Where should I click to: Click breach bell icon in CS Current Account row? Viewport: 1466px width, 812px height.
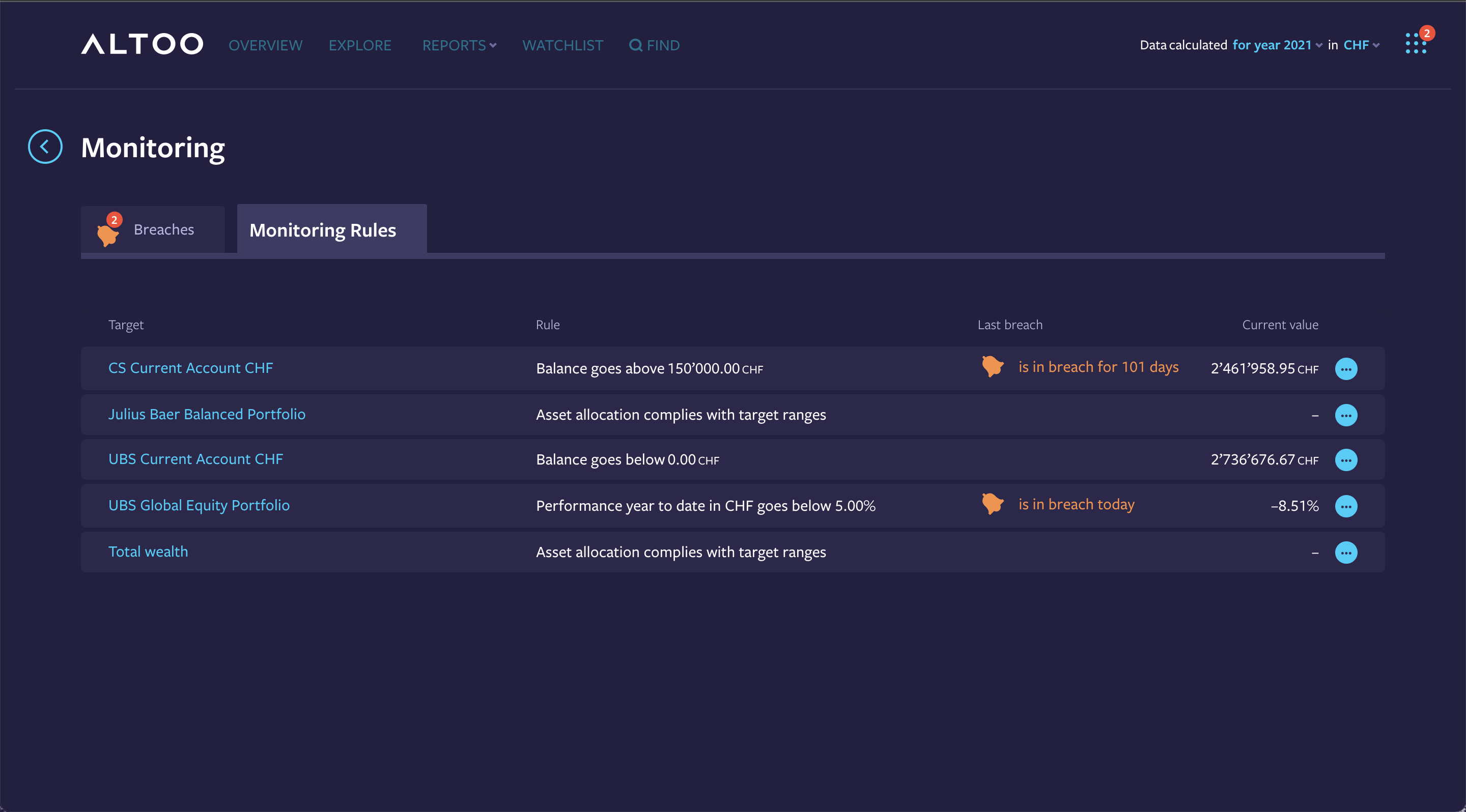click(x=993, y=366)
